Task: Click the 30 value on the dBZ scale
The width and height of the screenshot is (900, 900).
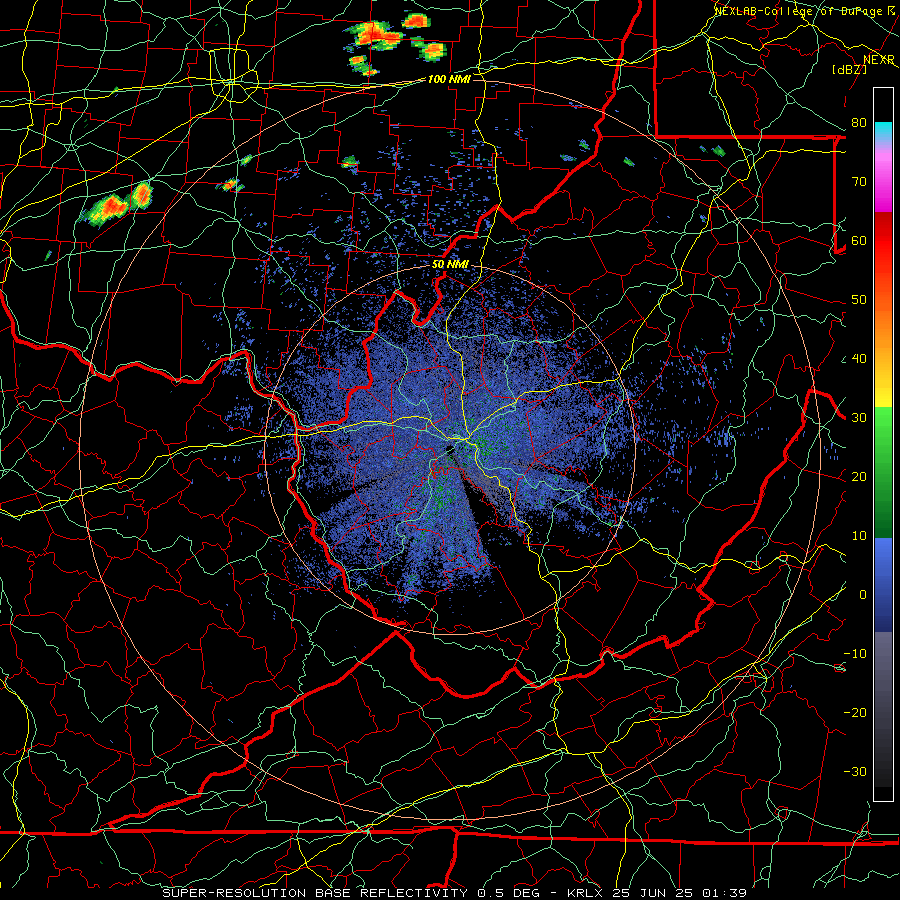Action: tap(859, 418)
